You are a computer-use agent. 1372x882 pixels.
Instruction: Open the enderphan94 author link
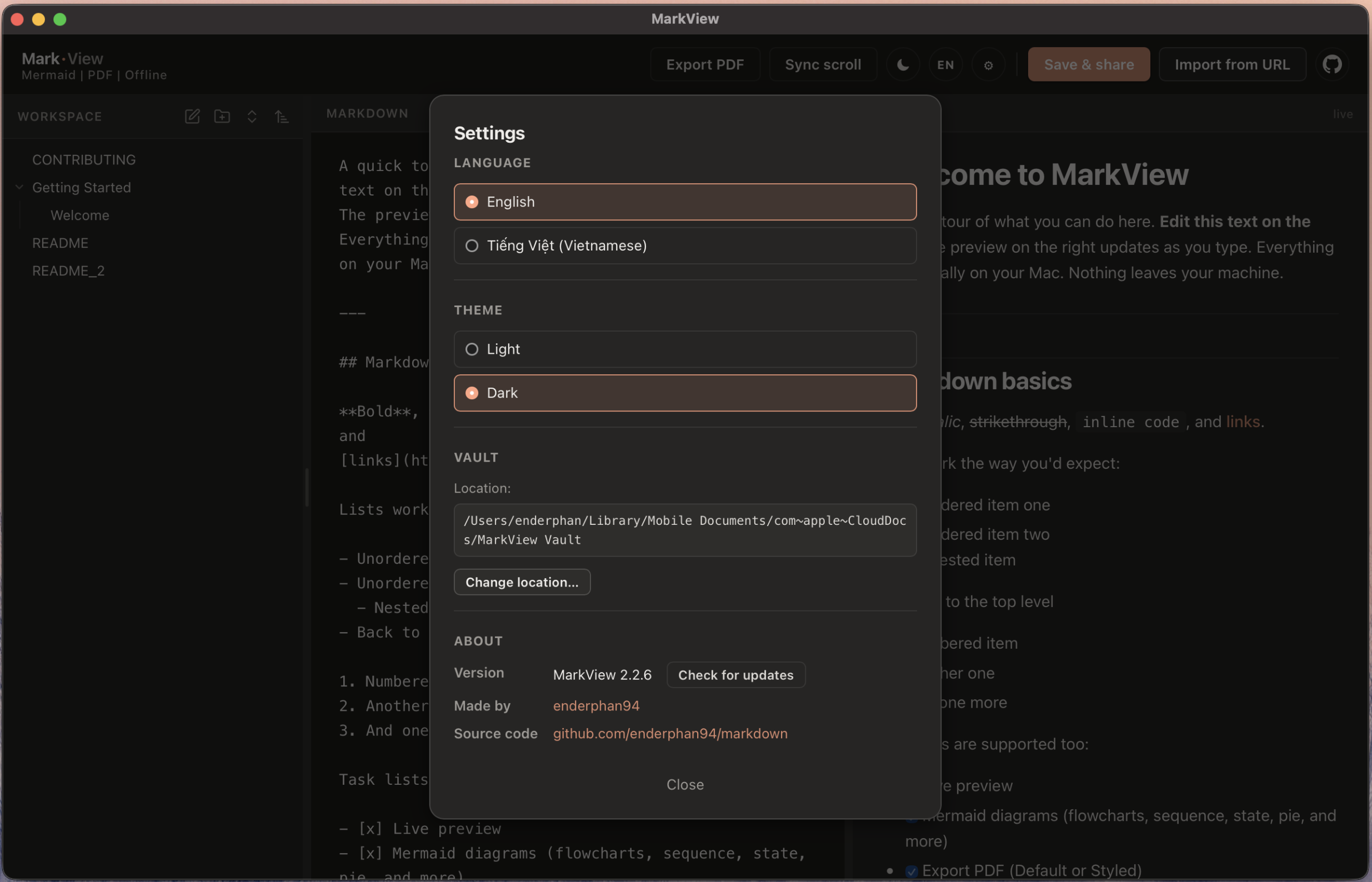tap(596, 705)
